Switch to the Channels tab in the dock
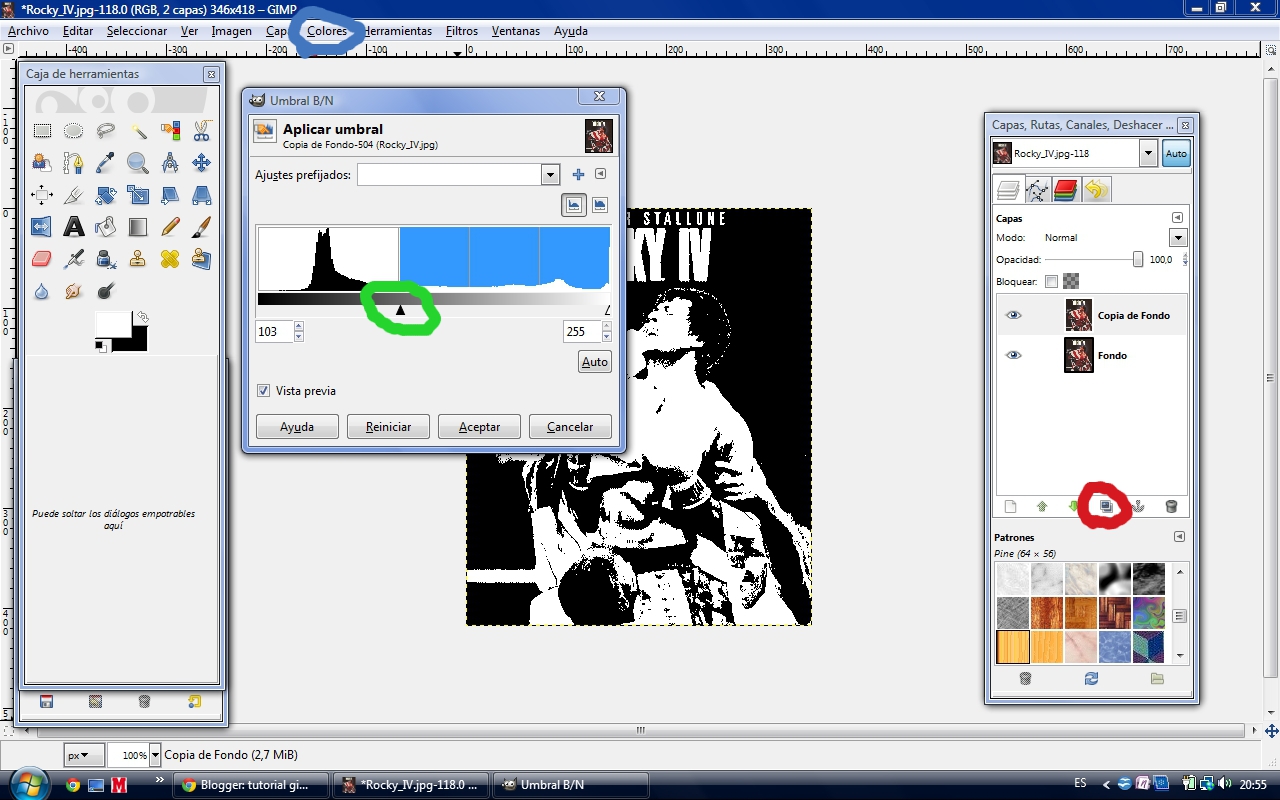This screenshot has width=1280, height=800. (x=1065, y=189)
